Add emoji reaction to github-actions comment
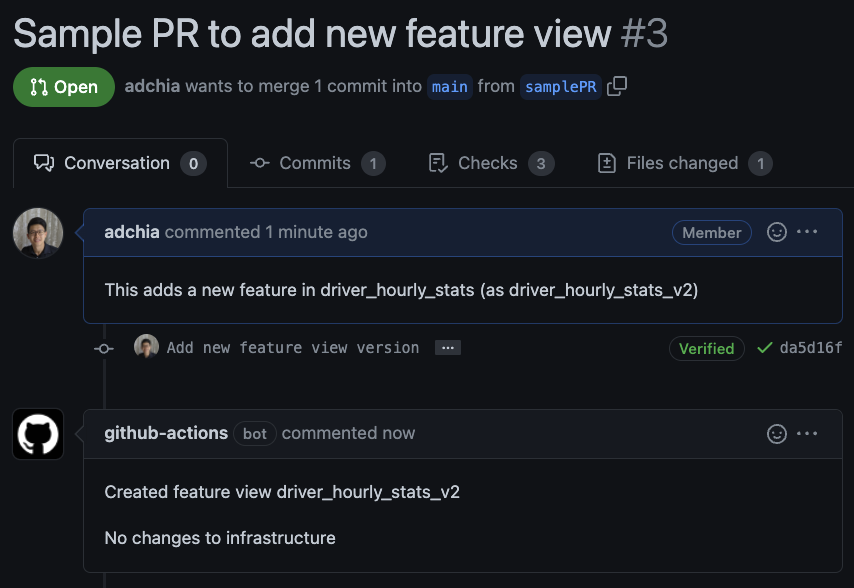 [x=776, y=433]
